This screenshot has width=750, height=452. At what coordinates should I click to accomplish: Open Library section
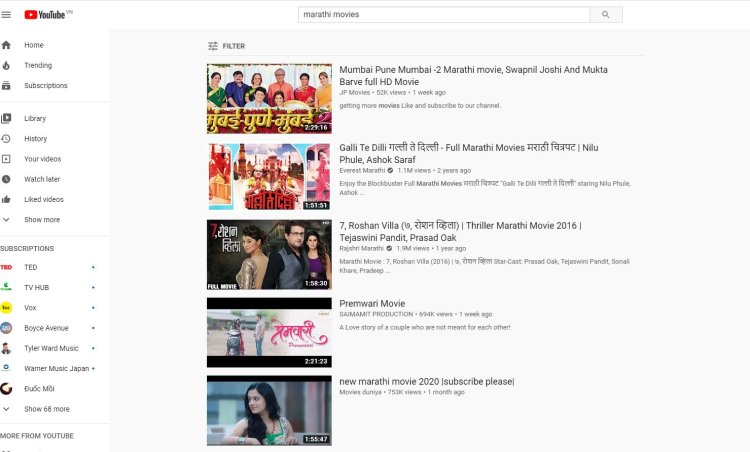pyautogui.click(x=35, y=119)
